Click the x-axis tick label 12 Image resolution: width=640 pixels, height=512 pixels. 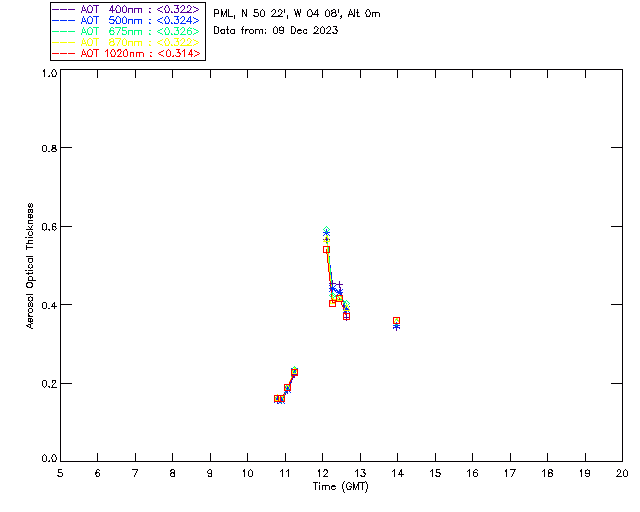click(322, 474)
